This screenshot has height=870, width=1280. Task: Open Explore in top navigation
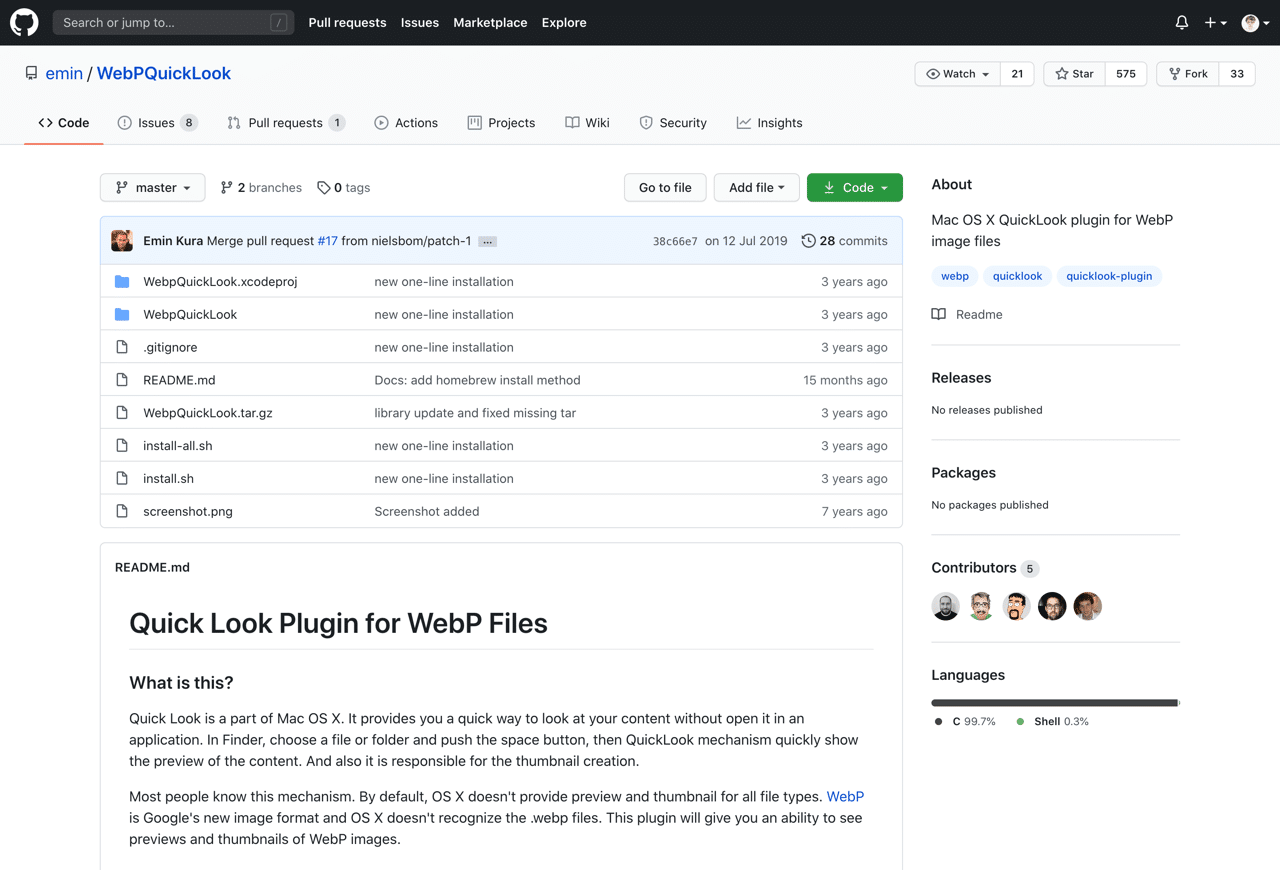[564, 22]
